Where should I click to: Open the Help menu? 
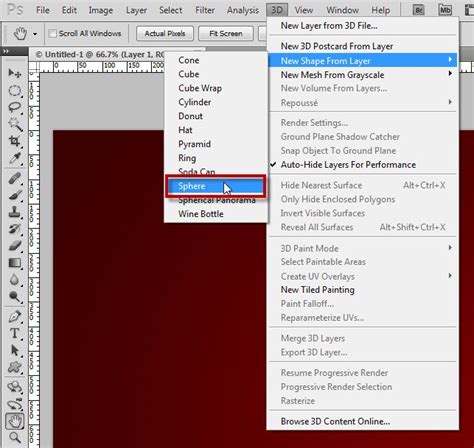(381, 10)
